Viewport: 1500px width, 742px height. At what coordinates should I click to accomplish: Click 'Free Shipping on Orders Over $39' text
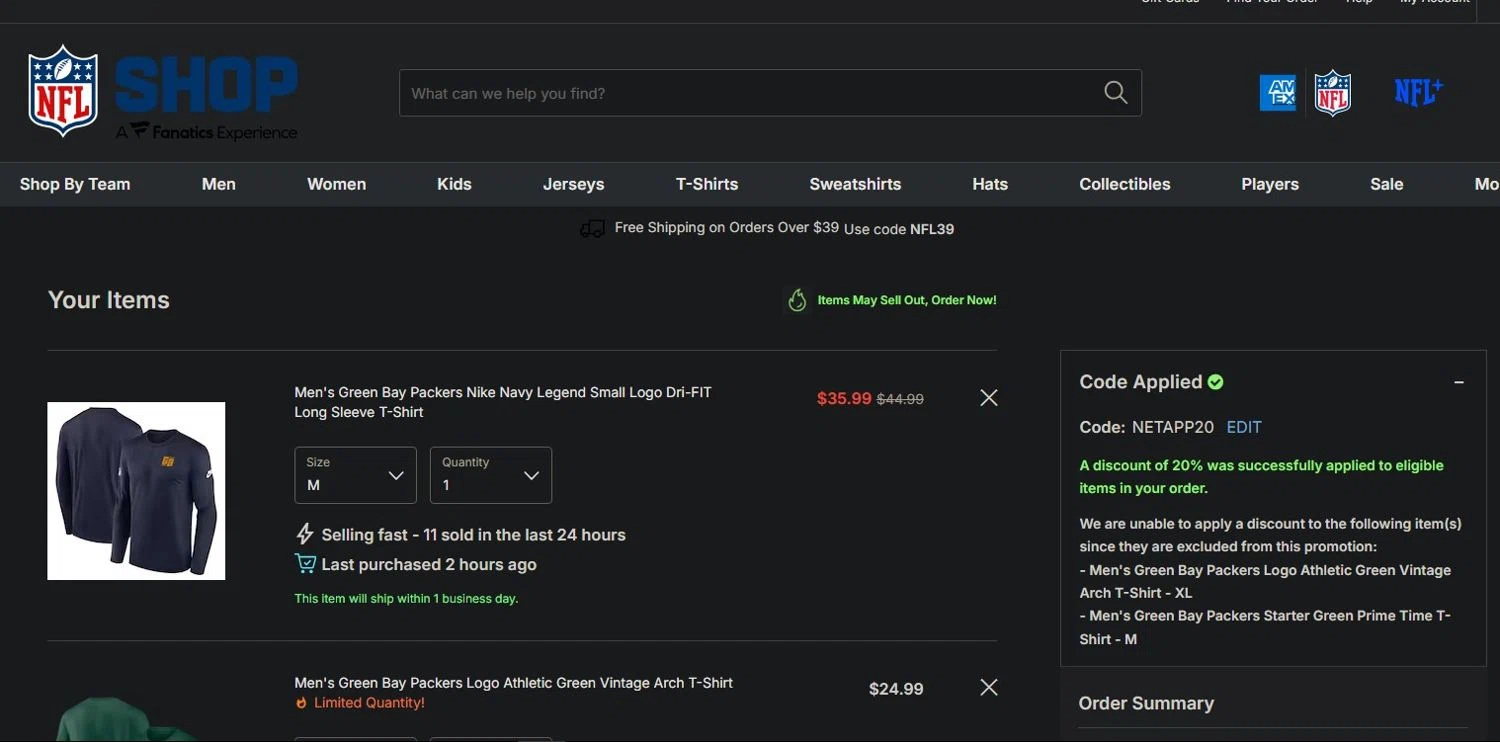click(x=727, y=228)
